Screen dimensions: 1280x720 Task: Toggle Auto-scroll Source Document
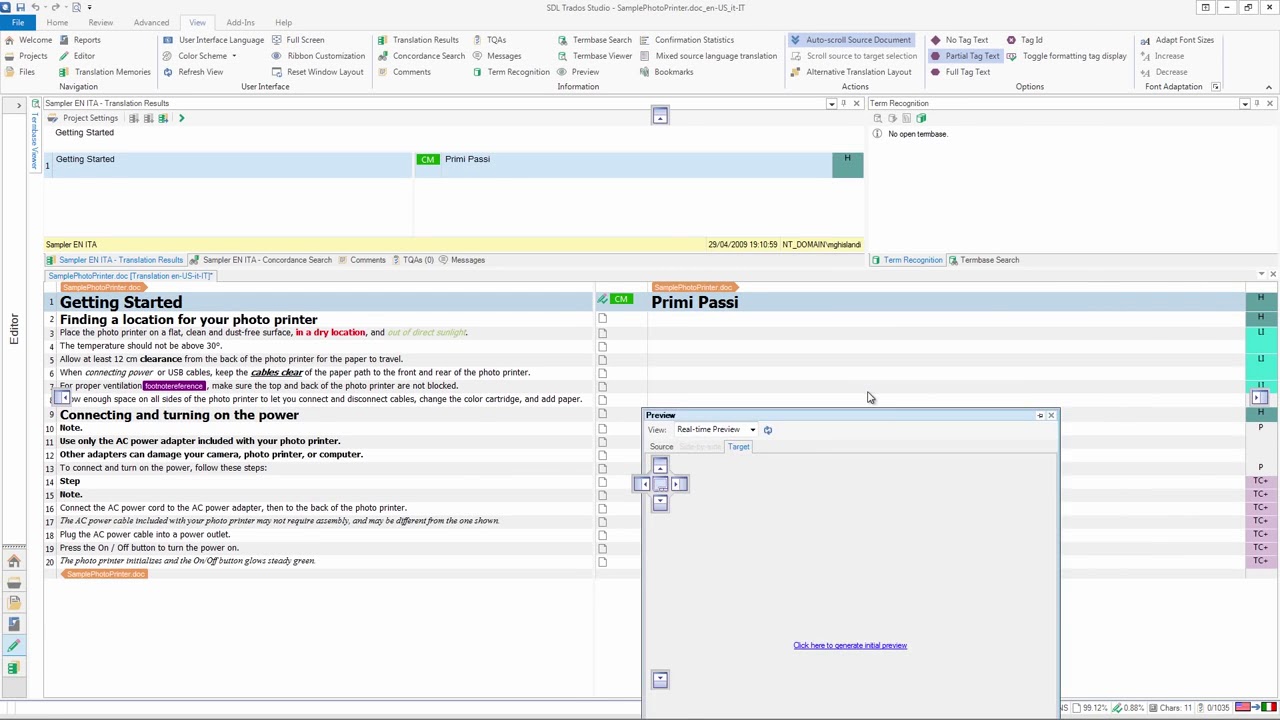[x=851, y=40]
